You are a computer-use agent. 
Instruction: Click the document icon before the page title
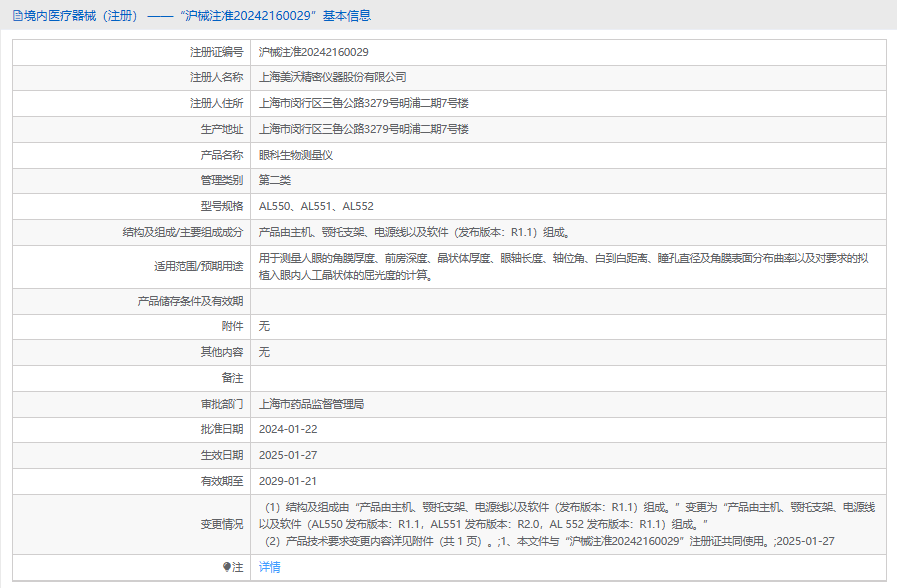coord(17,15)
